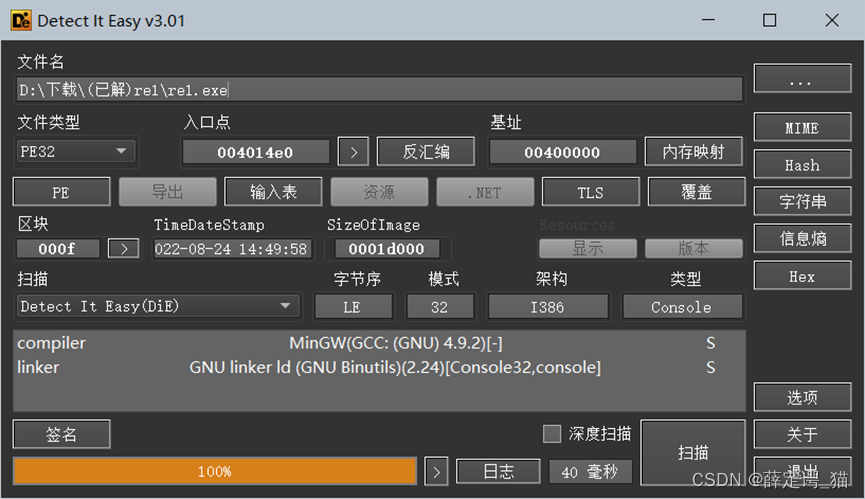
Task: Click the LE endianness field
Action: (353, 307)
